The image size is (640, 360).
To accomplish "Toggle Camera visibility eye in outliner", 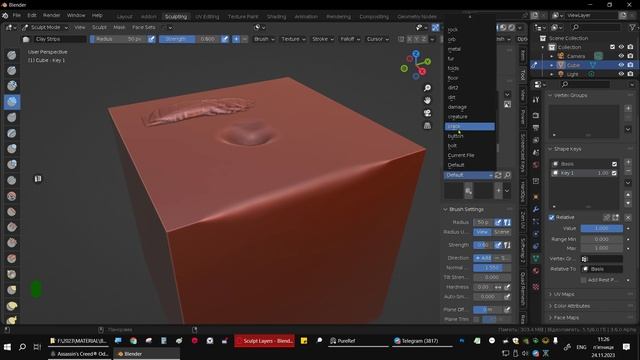I will [x=621, y=56].
